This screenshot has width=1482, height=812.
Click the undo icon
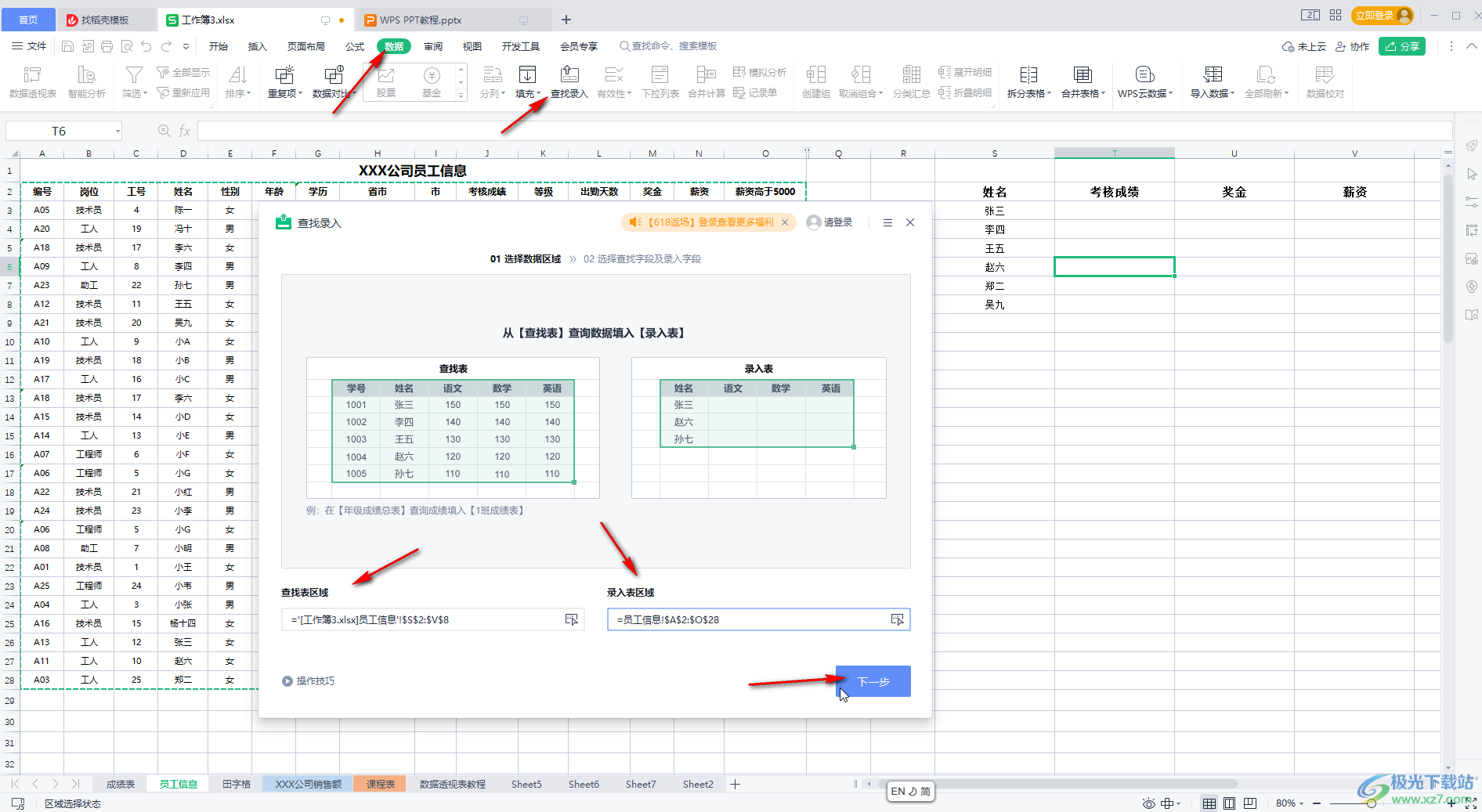tap(146, 46)
